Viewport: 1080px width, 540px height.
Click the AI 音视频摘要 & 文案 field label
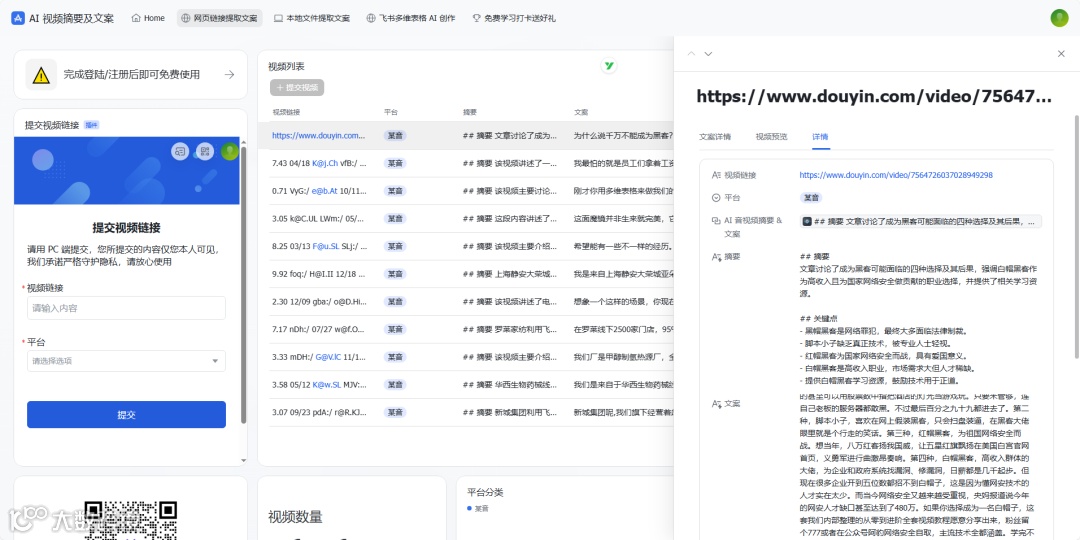pos(753,227)
